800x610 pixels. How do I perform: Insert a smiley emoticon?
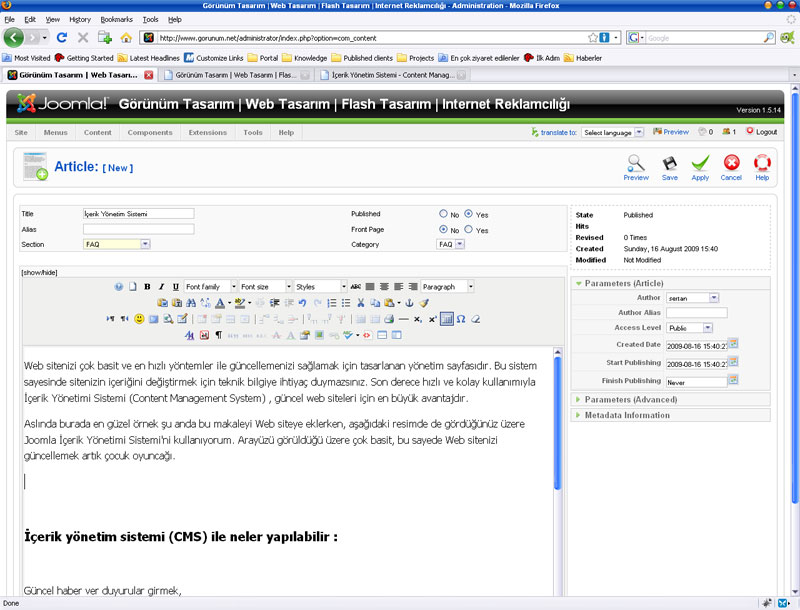point(139,319)
